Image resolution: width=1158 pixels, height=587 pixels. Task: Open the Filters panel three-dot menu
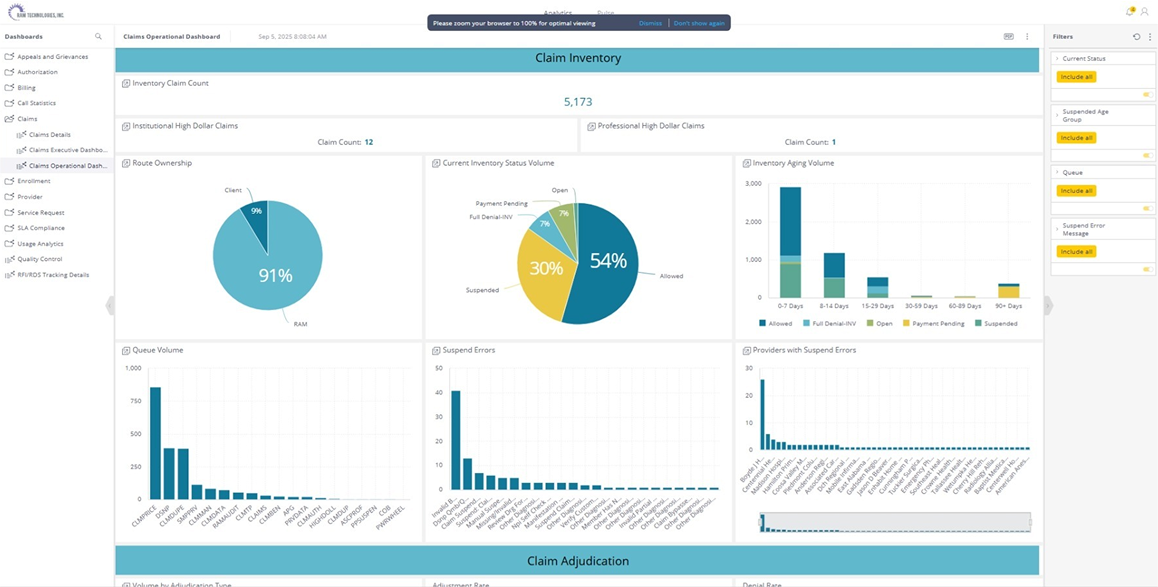point(1148,36)
